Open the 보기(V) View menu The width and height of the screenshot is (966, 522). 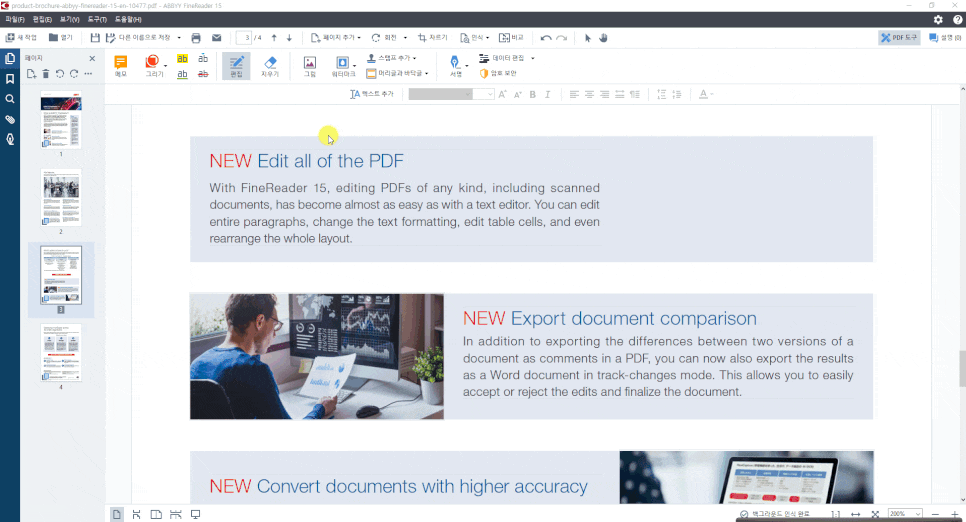point(70,20)
